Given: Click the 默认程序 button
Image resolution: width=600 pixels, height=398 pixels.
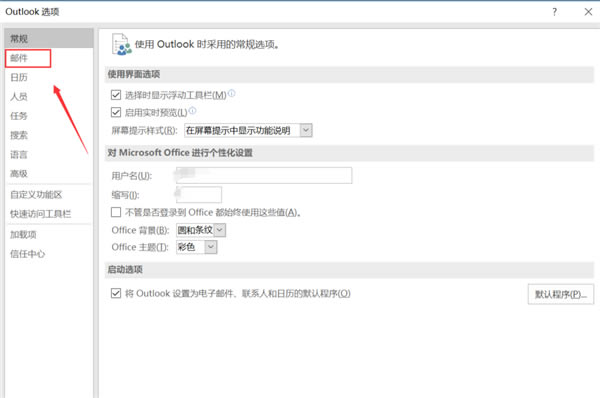Looking at the screenshot, I should click(561, 294).
